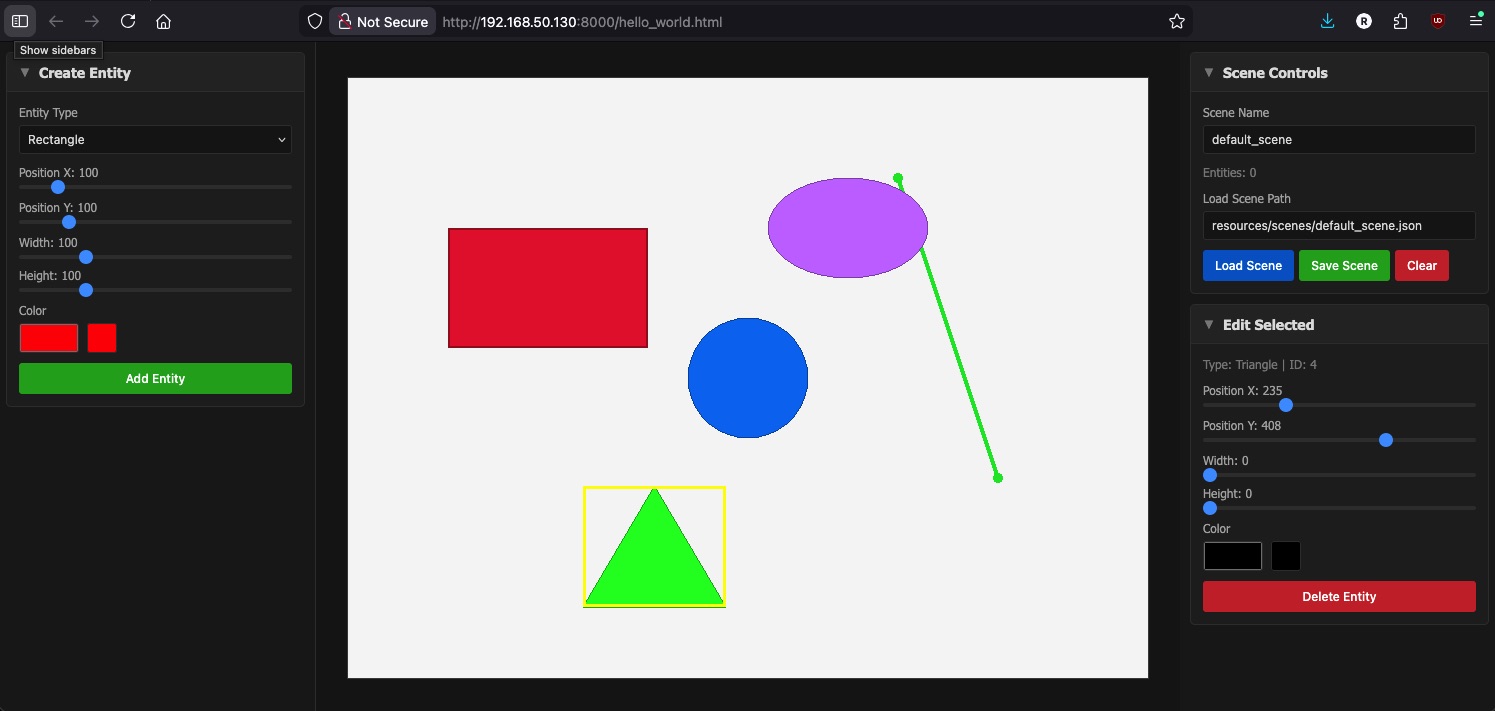Go forward with the browser arrow
The width and height of the screenshot is (1495, 711).
92,21
